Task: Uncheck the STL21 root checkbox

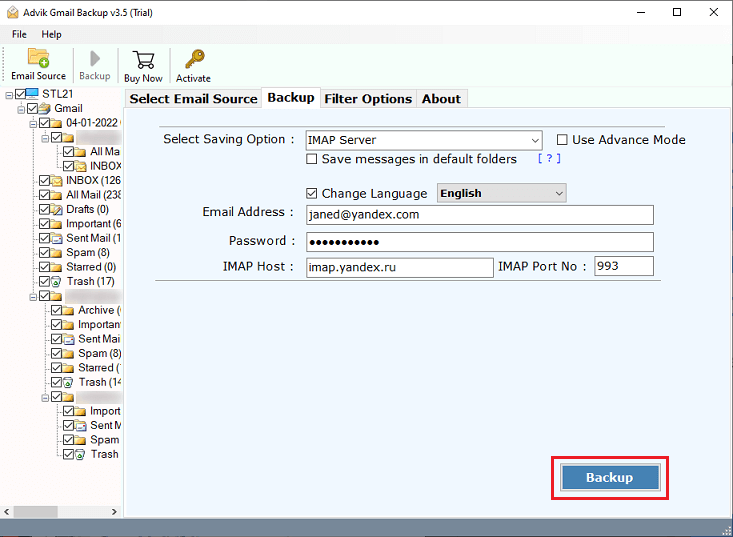Action: tap(21, 94)
